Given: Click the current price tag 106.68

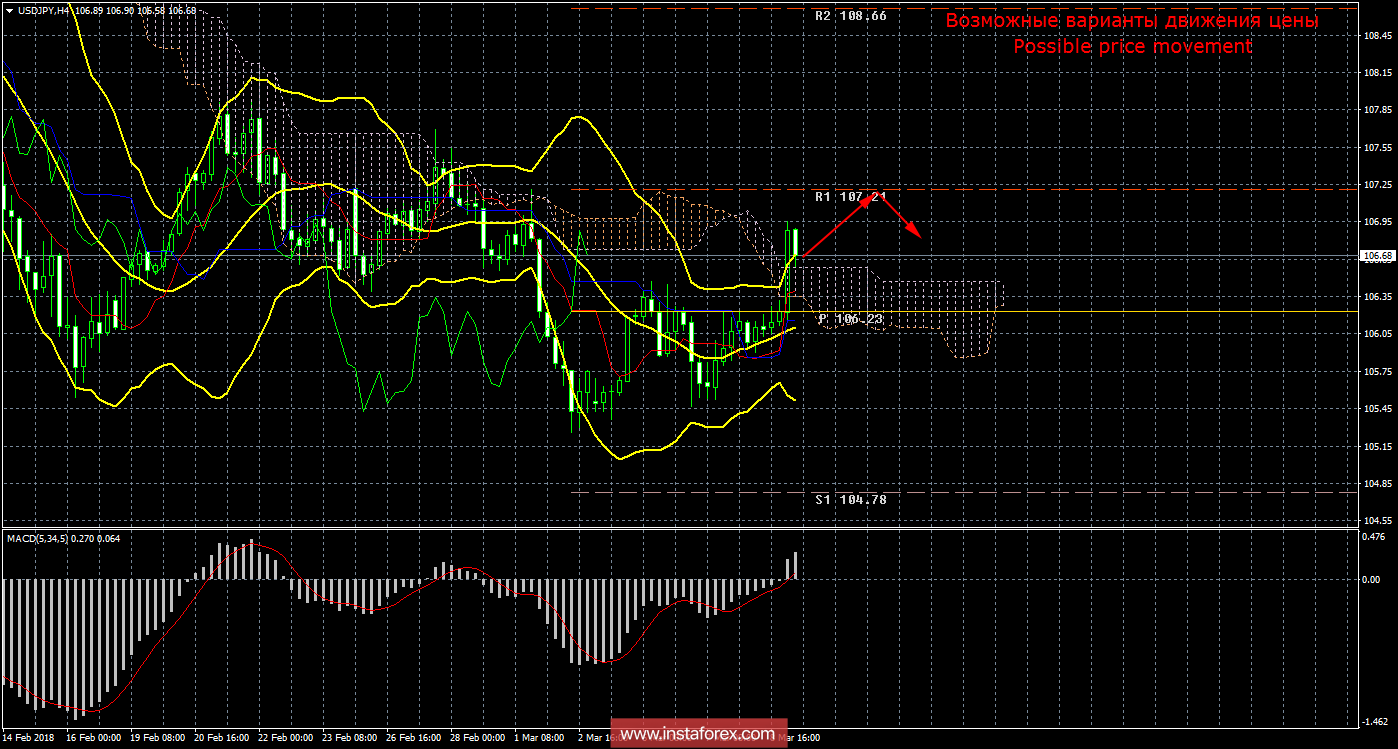Looking at the screenshot, I should 1377,256.
